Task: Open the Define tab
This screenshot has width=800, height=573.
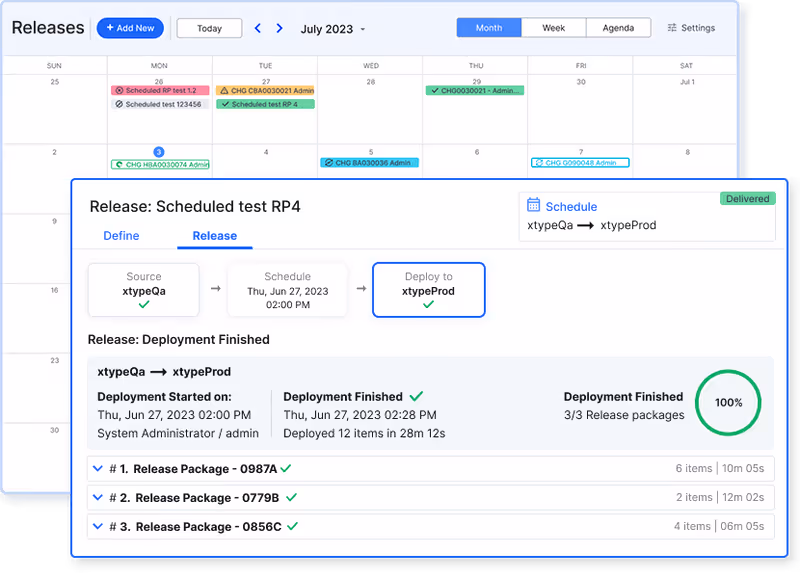Action: click(121, 236)
